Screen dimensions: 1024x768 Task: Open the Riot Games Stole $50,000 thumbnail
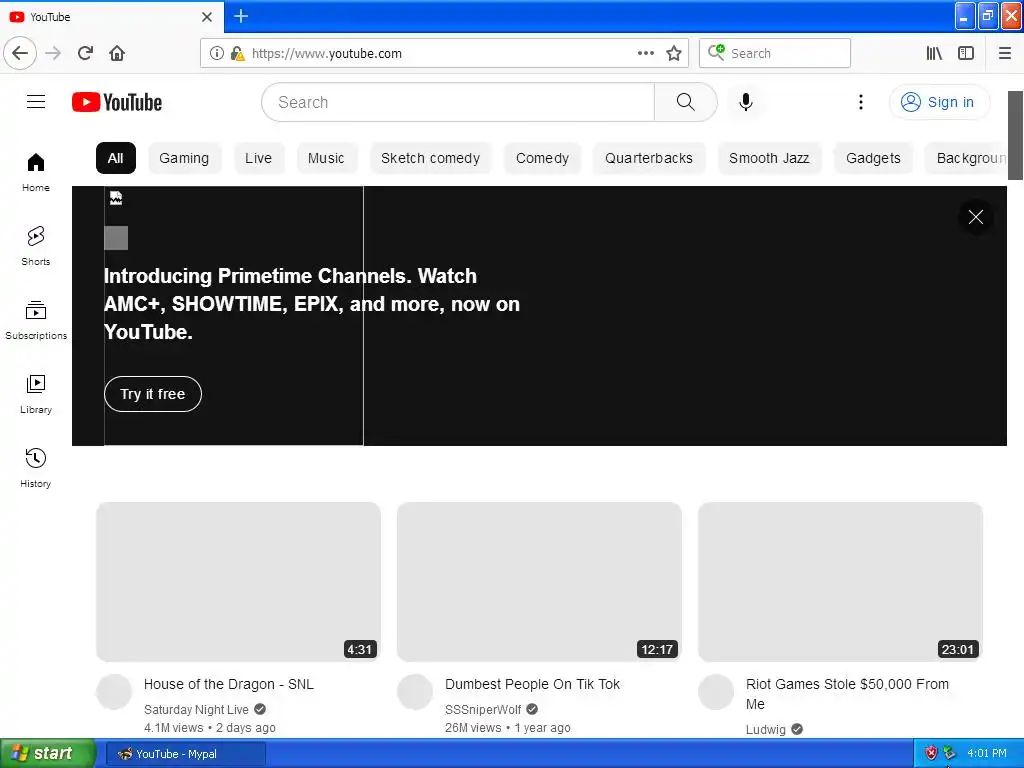(840, 582)
